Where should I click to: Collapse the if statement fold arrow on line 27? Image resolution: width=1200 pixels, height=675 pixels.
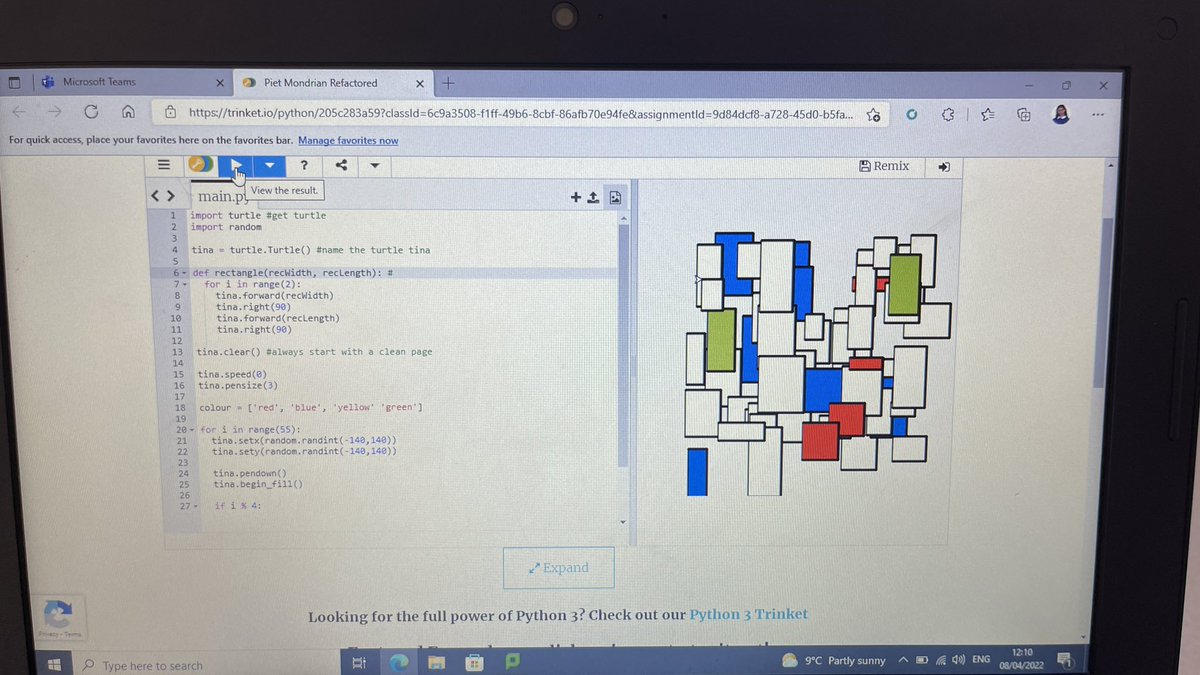click(x=195, y=506)
